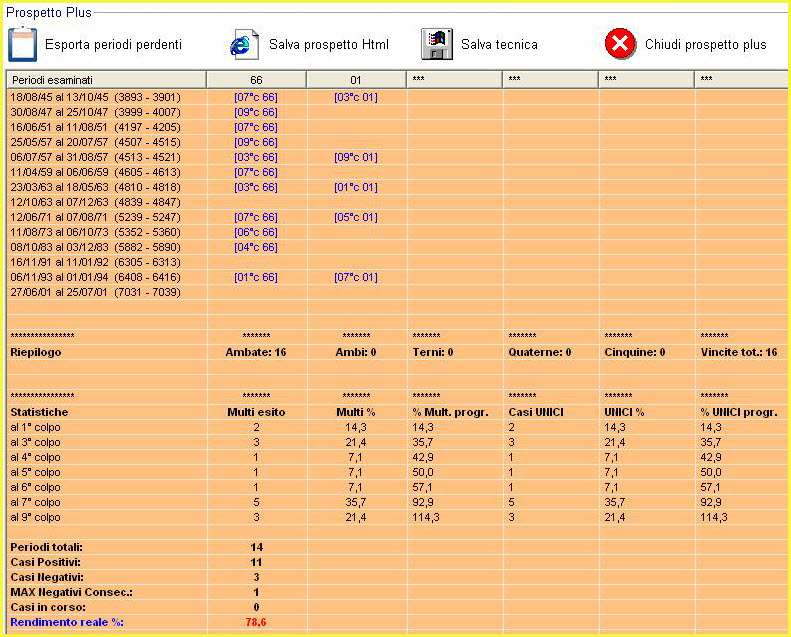Click the Casi Negativi: label
The height and width of the screenshot is (637, 791).
click(47, 577)
